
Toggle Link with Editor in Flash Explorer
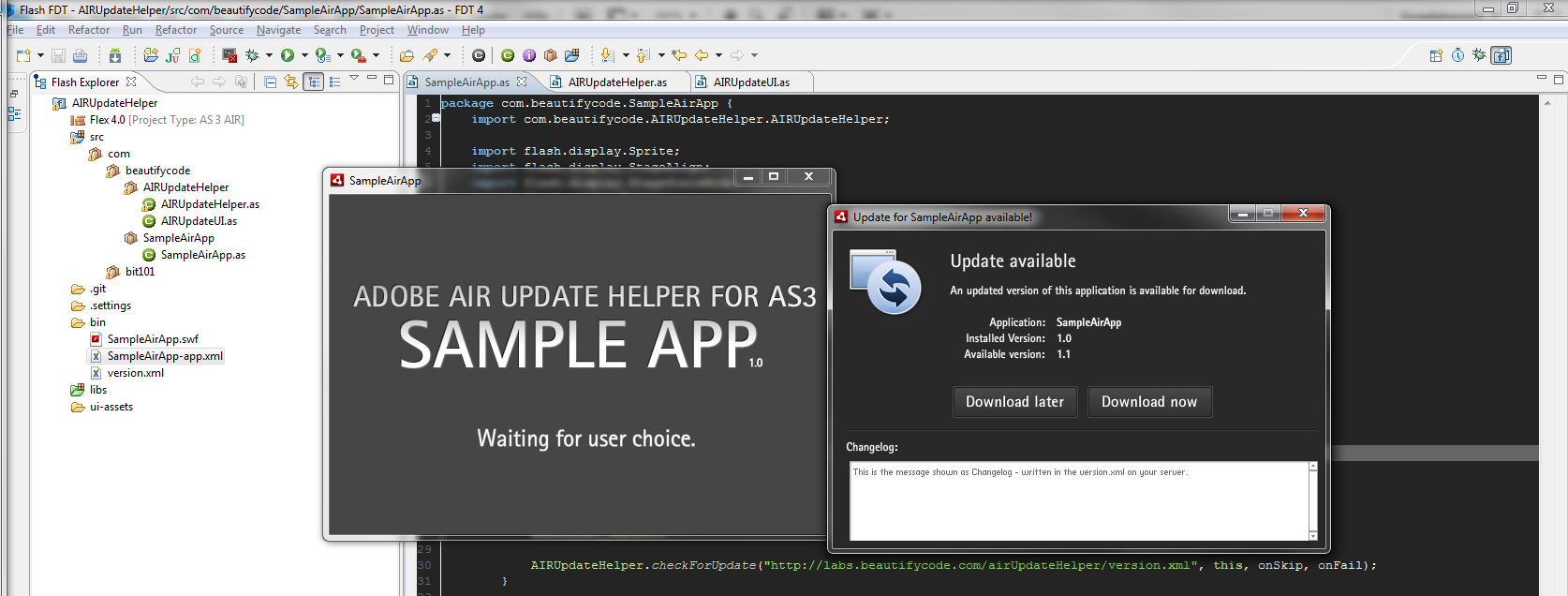point(291,82)
